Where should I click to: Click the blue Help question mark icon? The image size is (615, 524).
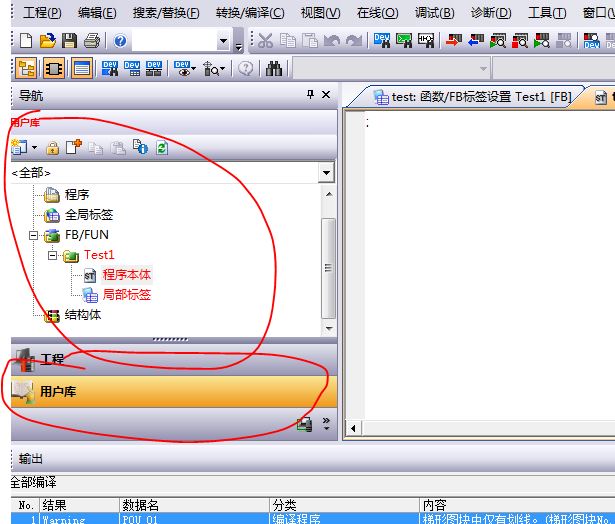tap(120, 41)
